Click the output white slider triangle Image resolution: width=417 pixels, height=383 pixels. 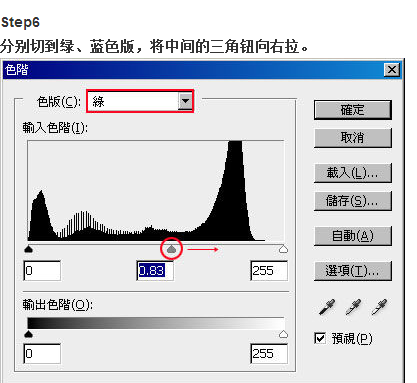(283, 334)
